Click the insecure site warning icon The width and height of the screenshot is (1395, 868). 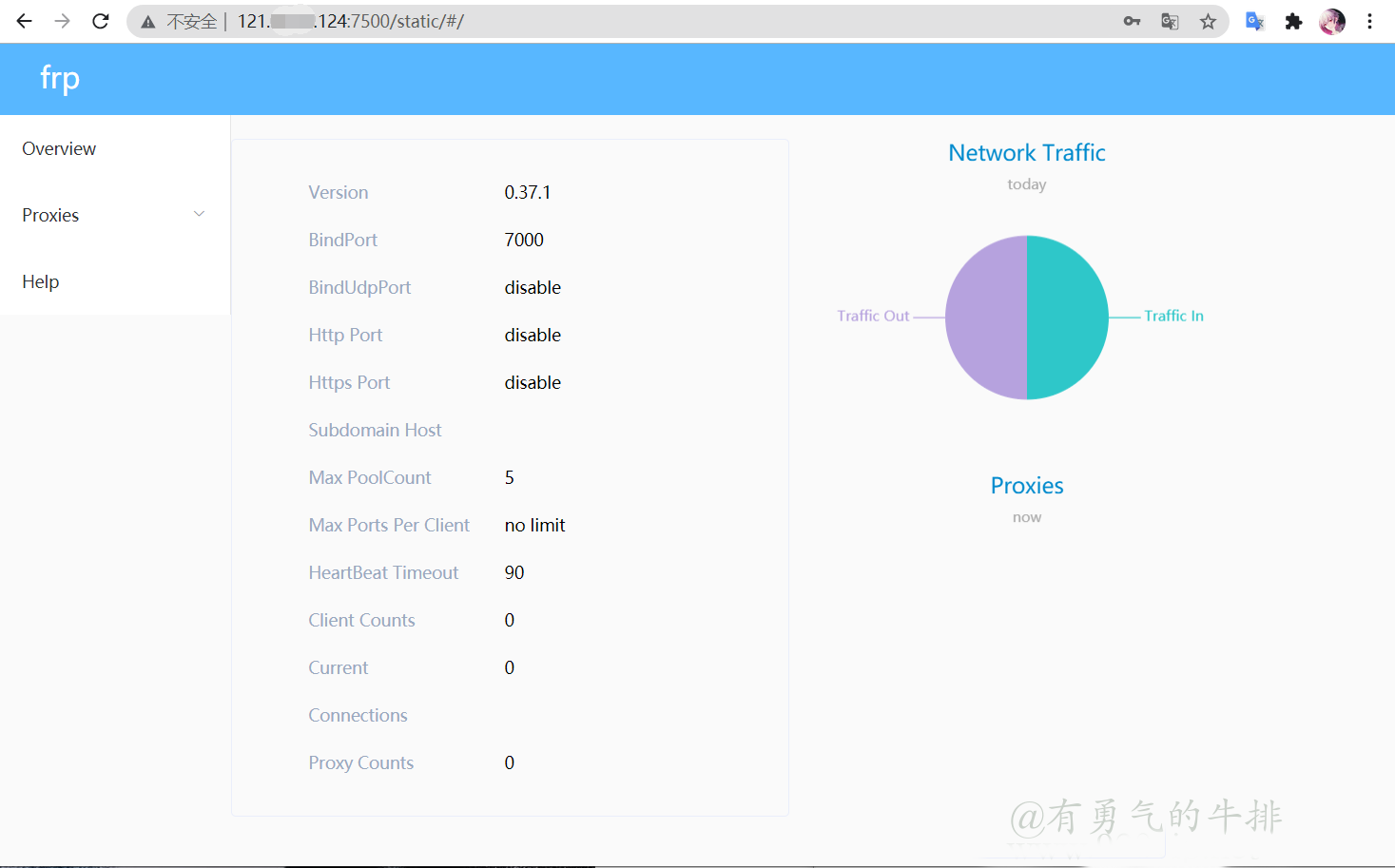coord(148,22)
